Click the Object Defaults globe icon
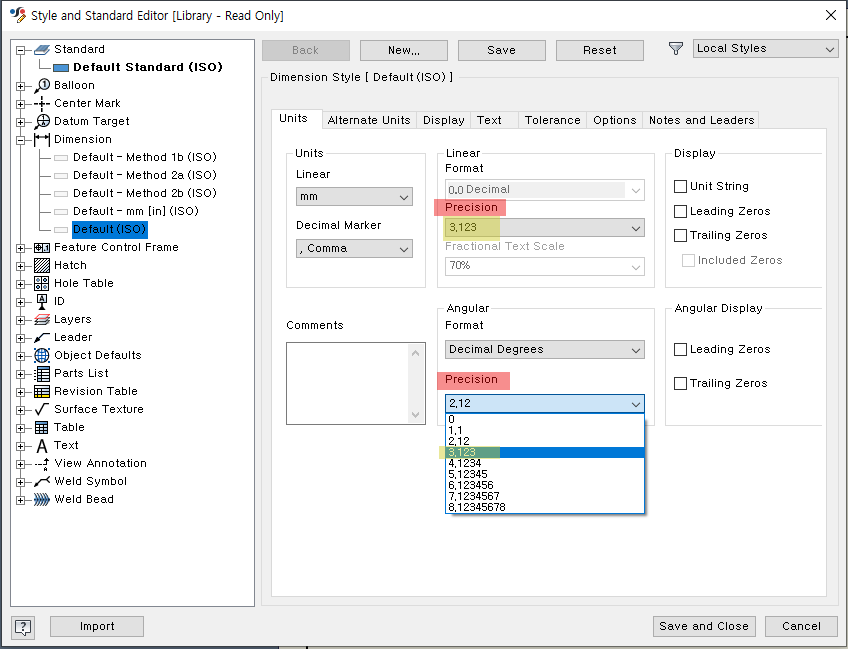The image size is (848, 649). 42,355
